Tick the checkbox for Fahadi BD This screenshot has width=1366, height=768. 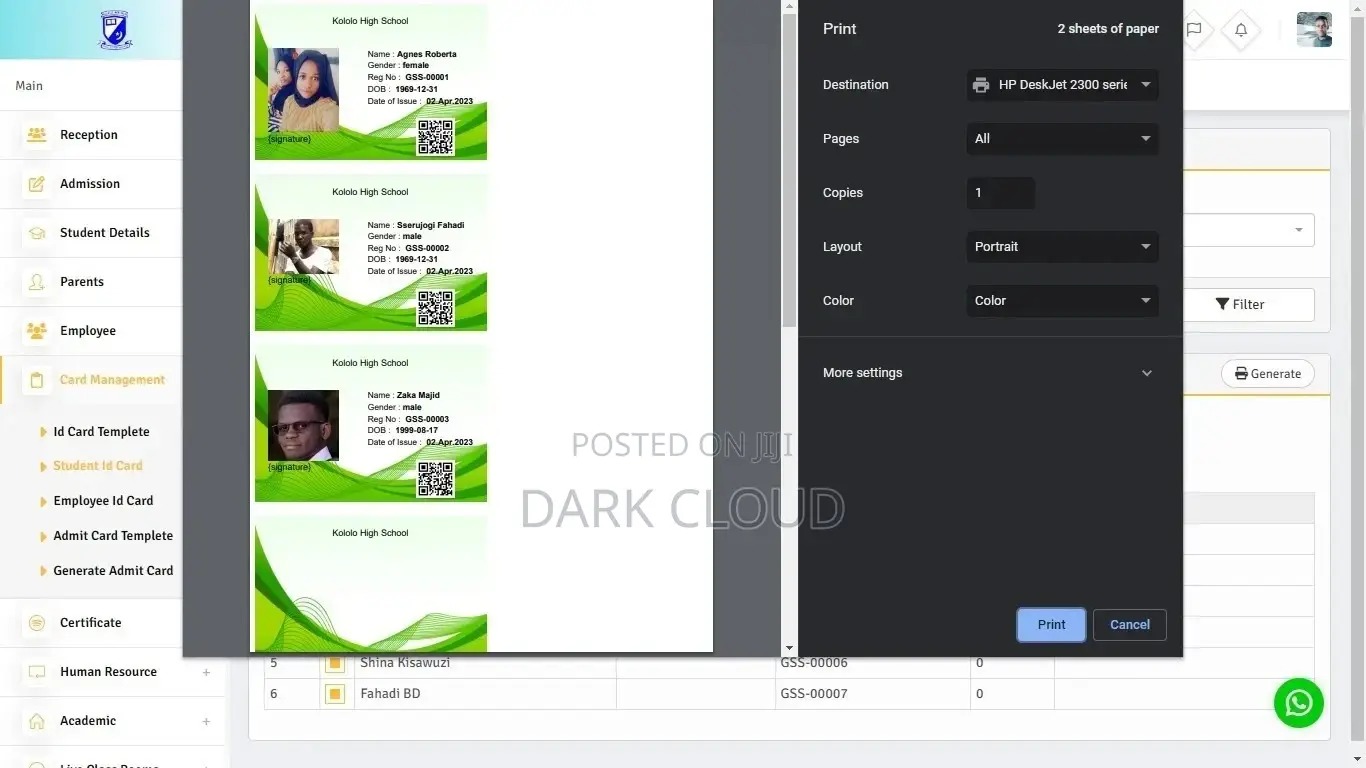tap(334, 694)
